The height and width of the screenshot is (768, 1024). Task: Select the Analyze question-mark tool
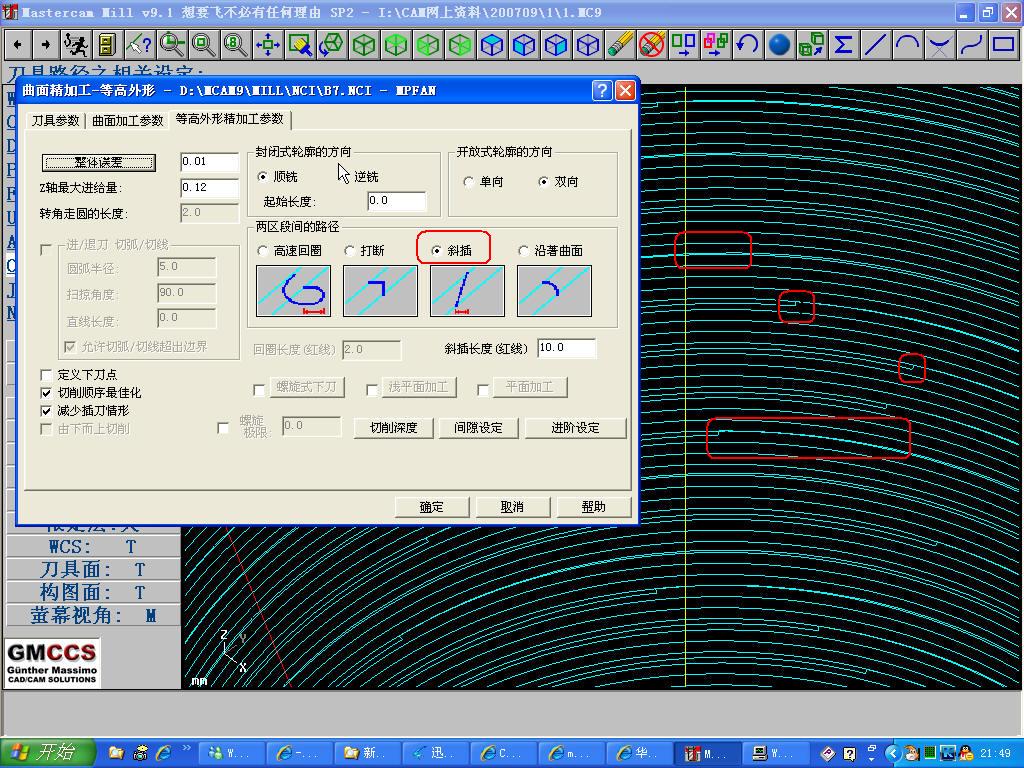(139, 44)
